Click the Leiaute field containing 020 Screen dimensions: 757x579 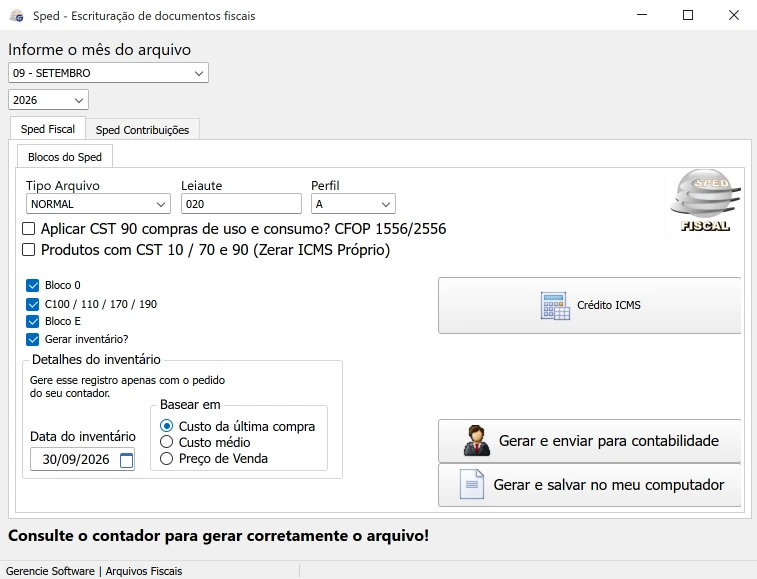tap(241, 204)
